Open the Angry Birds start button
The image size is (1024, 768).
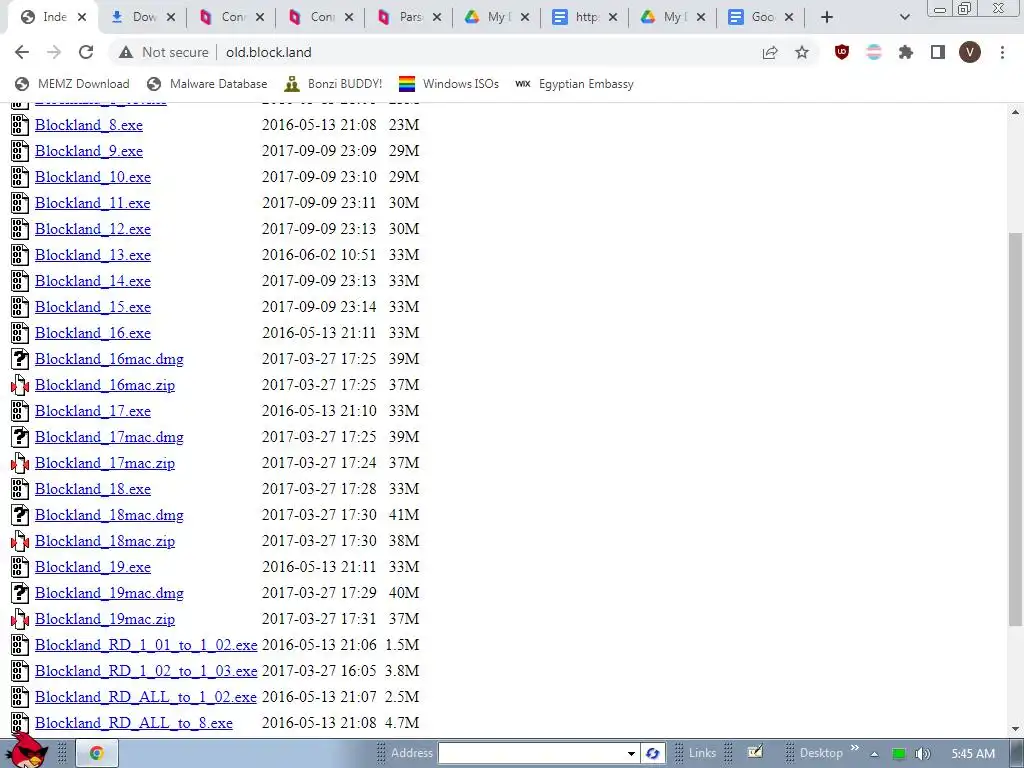click(x=25, y=752)
